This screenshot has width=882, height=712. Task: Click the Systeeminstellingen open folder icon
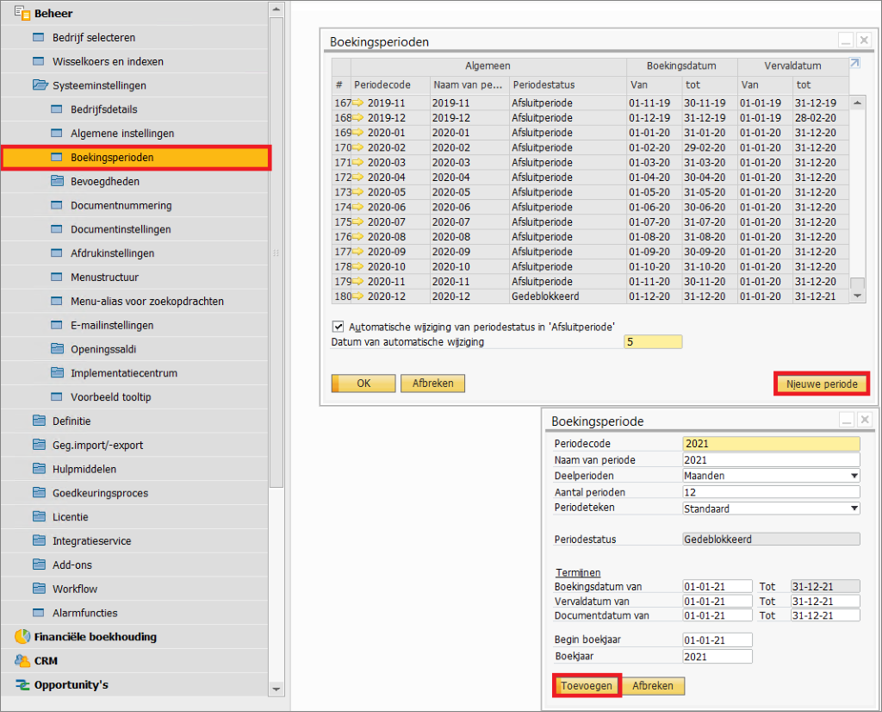[40, 85]
